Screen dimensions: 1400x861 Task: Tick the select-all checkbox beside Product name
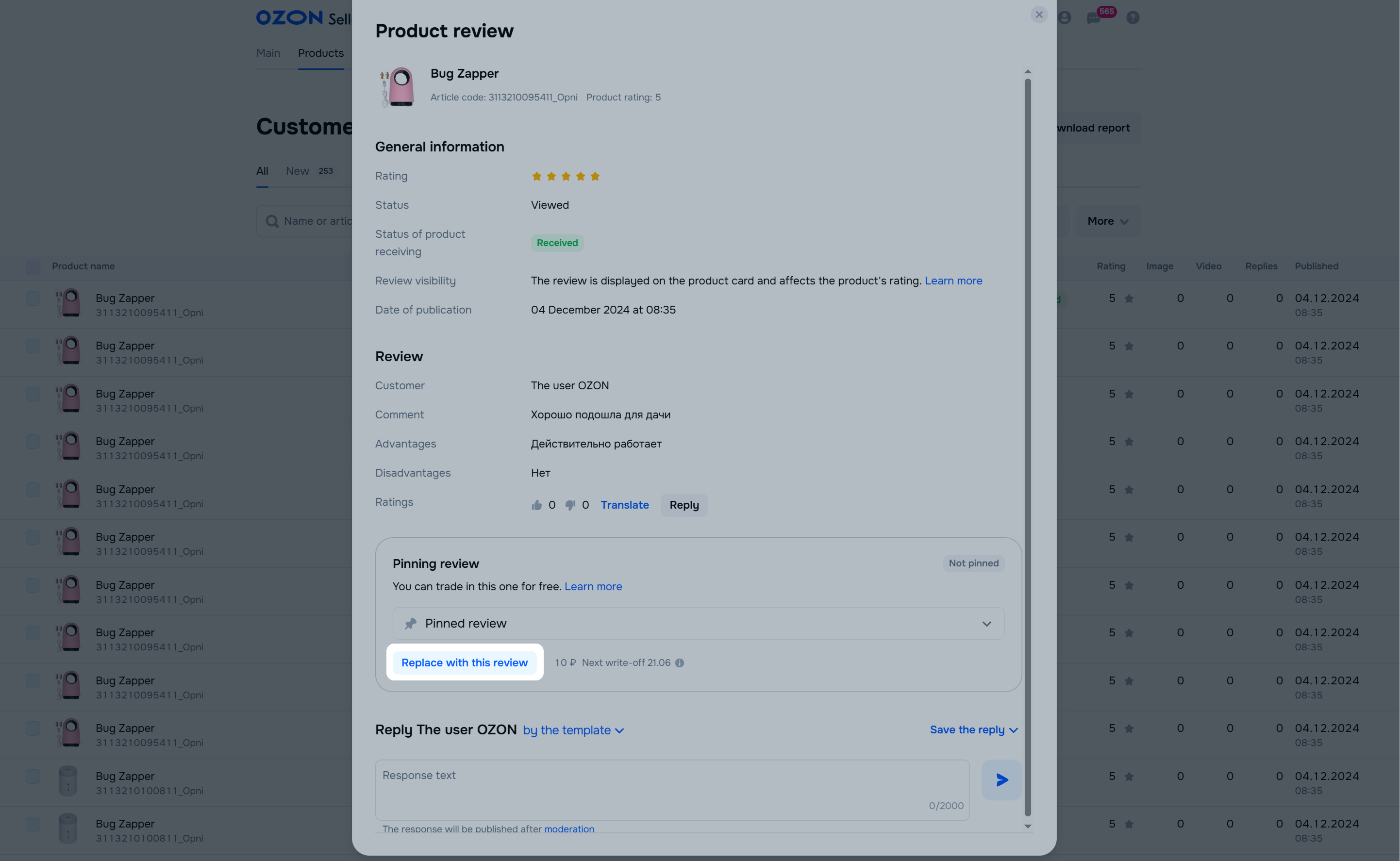pyautogui.click(x=33, y=266)
